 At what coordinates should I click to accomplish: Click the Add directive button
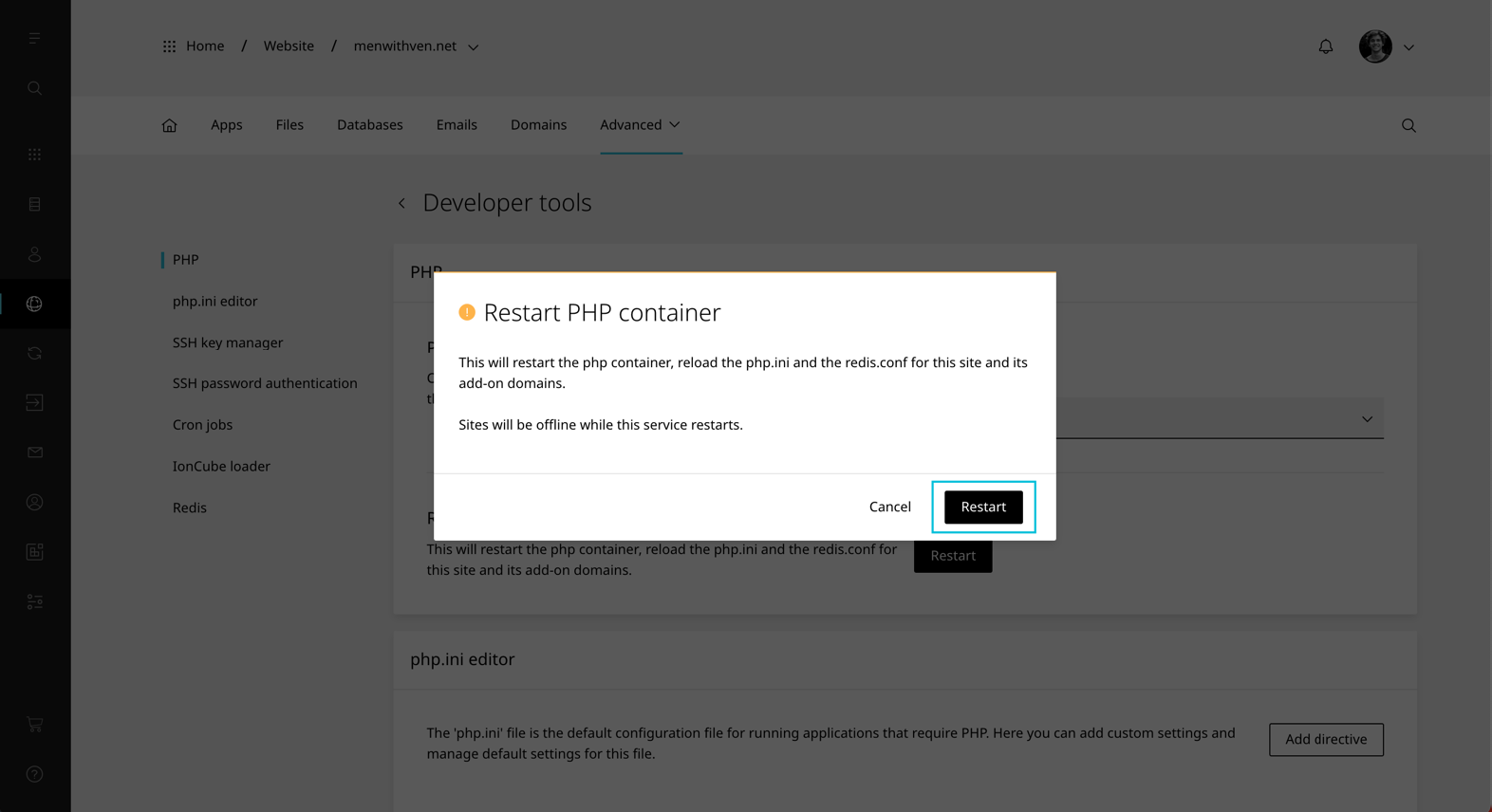pos(1325,739)
